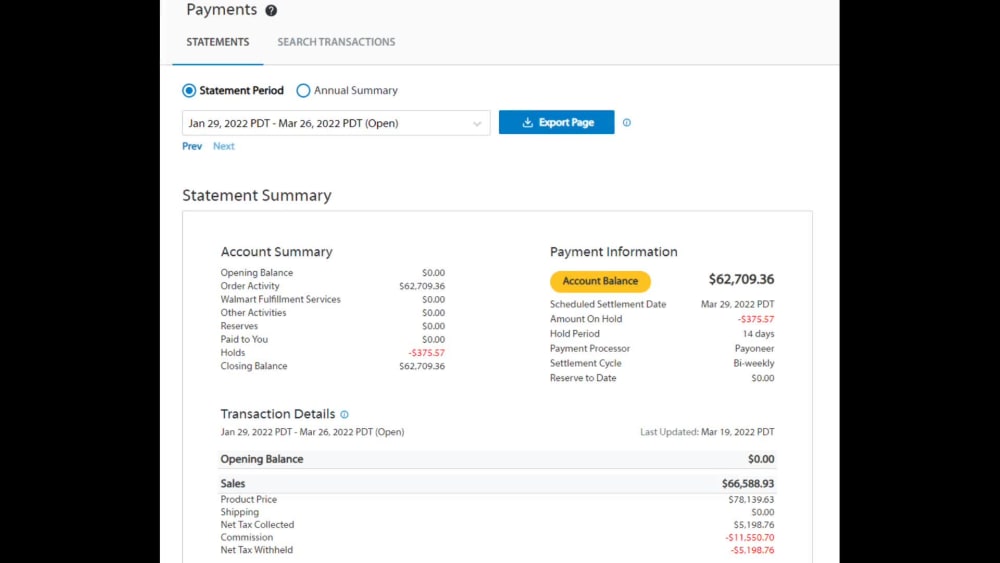Click the Amount On Hold value
The width and height of the screenshot is (1000, 563).
tap(756, 319)
